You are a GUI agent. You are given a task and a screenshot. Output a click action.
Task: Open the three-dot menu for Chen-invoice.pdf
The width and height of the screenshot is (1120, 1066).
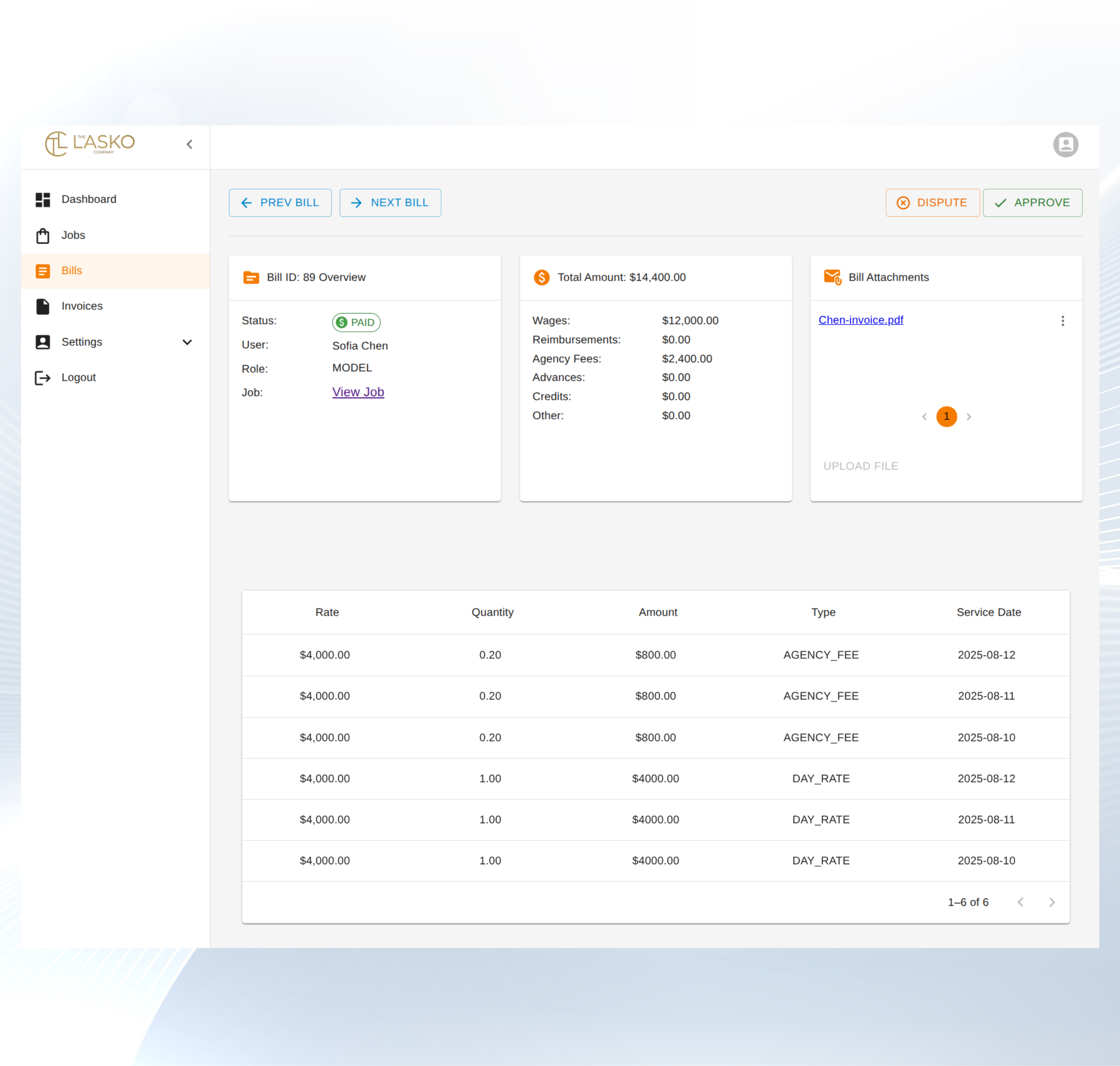click(x=1063, y=321)
